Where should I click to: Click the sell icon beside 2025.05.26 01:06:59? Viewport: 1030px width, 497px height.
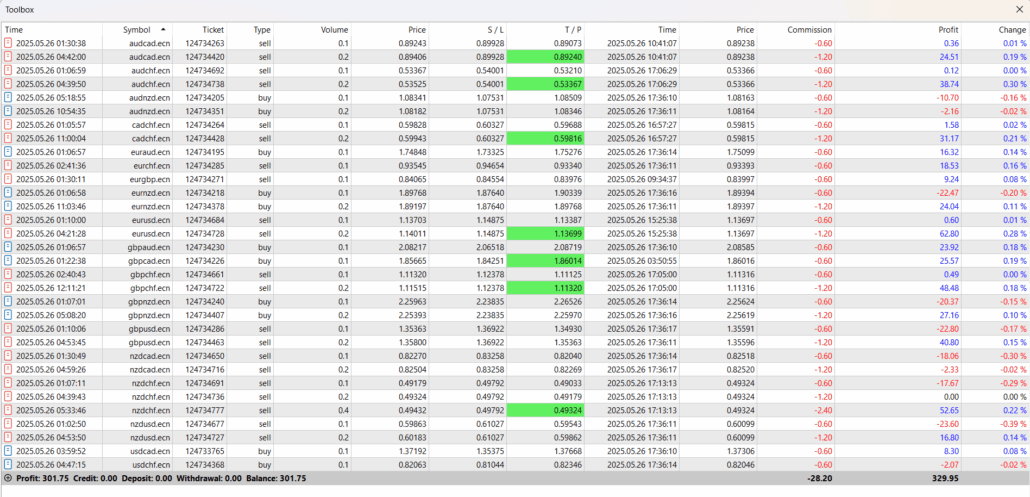pos(8,70)
